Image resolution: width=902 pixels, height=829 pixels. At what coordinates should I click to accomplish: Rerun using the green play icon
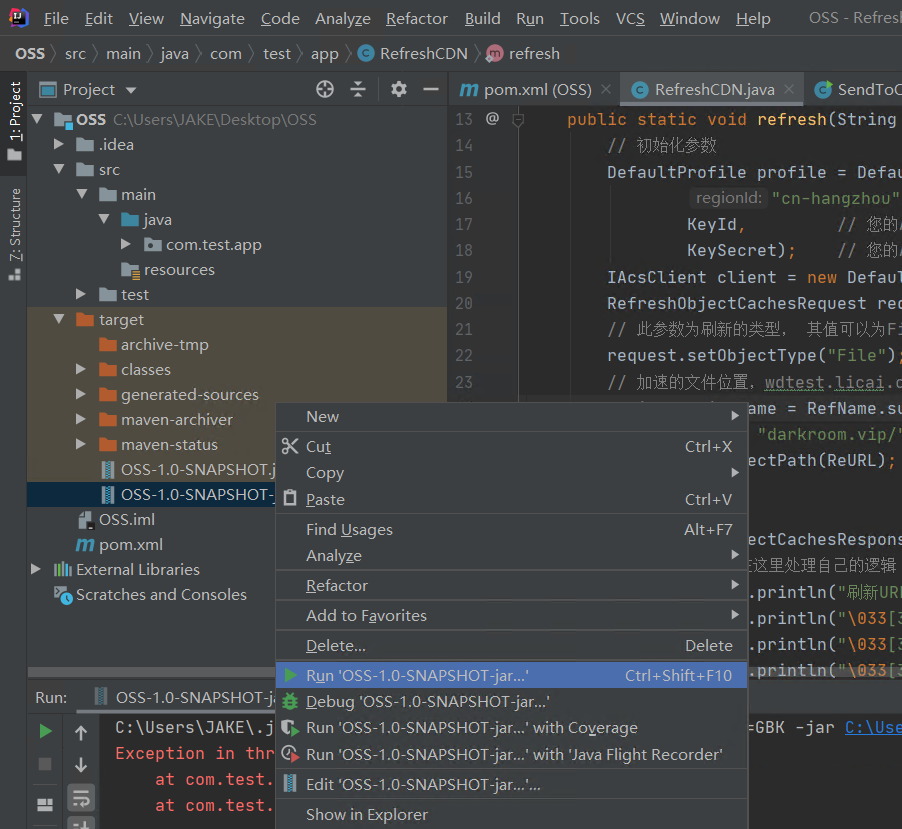(45, 731)
